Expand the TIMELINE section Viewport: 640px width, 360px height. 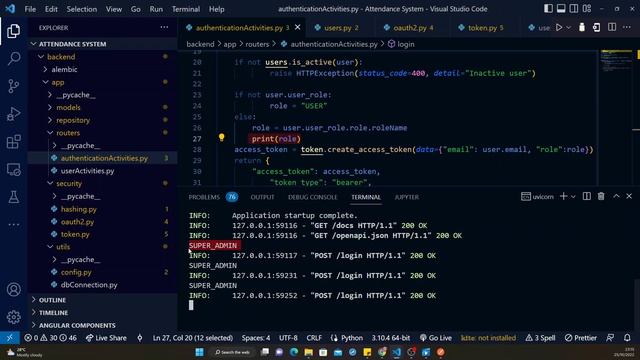click(x=102, y=313)
